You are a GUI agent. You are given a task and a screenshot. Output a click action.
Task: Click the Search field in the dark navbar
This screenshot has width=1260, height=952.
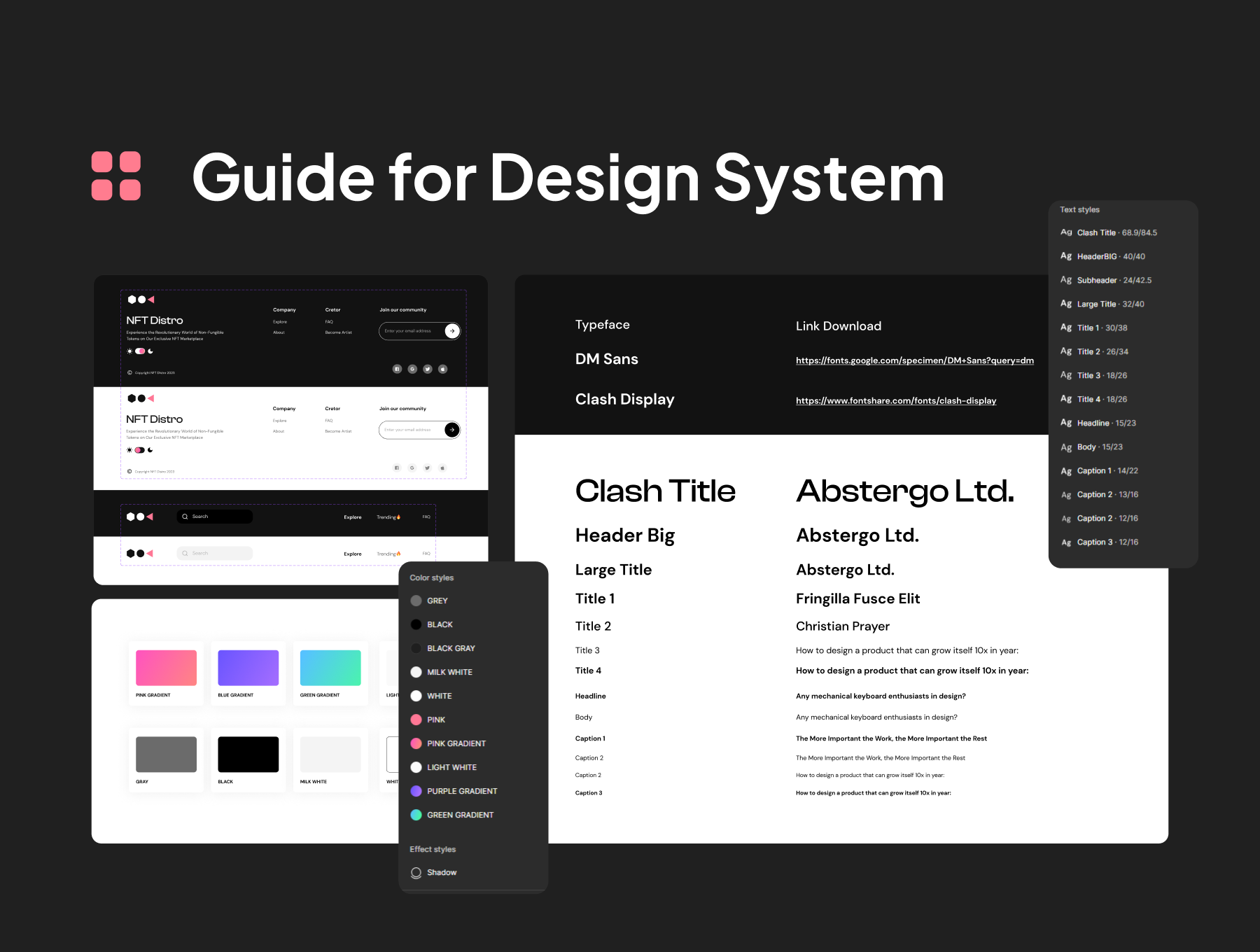coord(214,517)
